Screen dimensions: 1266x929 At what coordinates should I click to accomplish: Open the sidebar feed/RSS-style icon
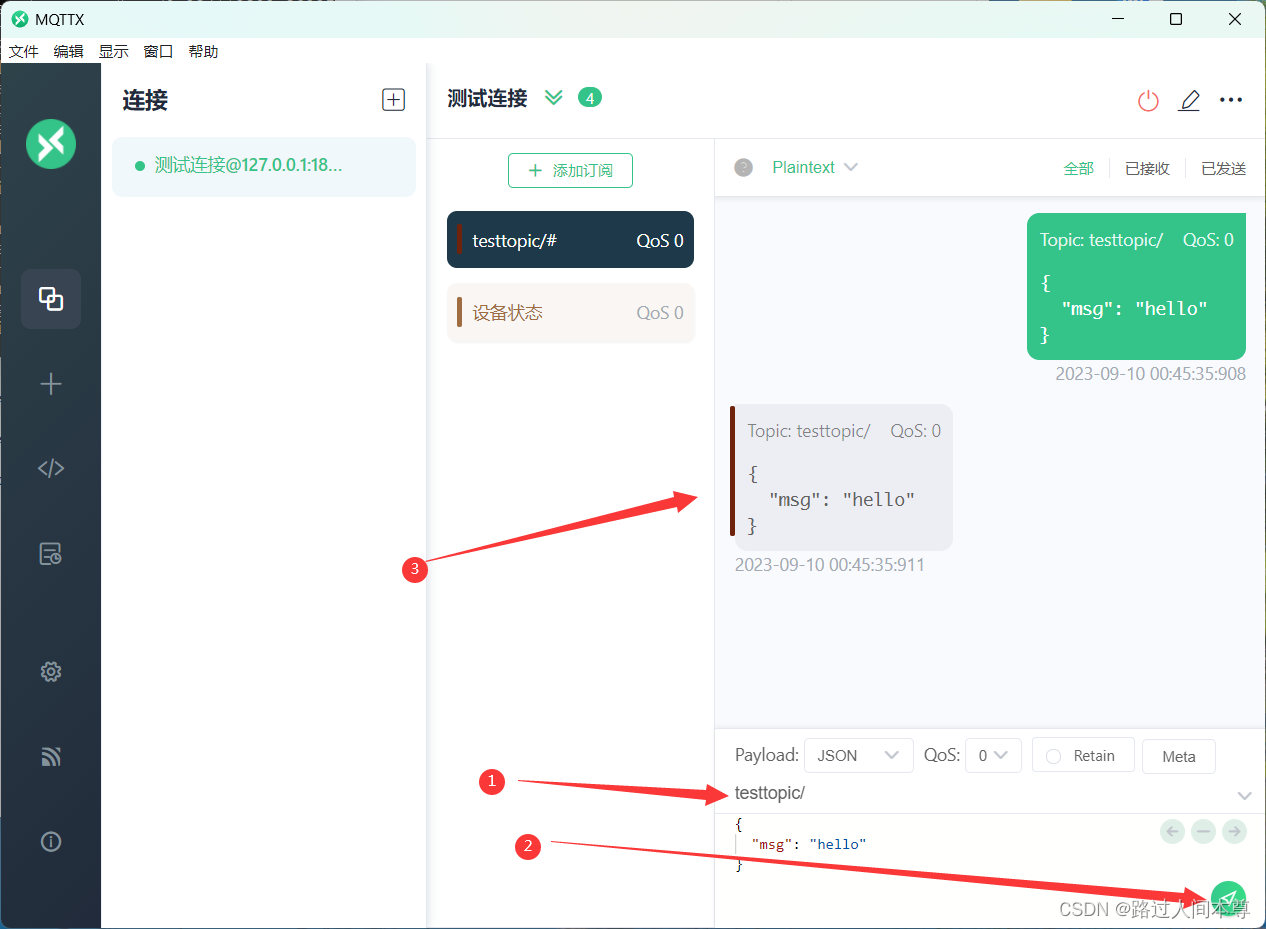coord(51,757)
